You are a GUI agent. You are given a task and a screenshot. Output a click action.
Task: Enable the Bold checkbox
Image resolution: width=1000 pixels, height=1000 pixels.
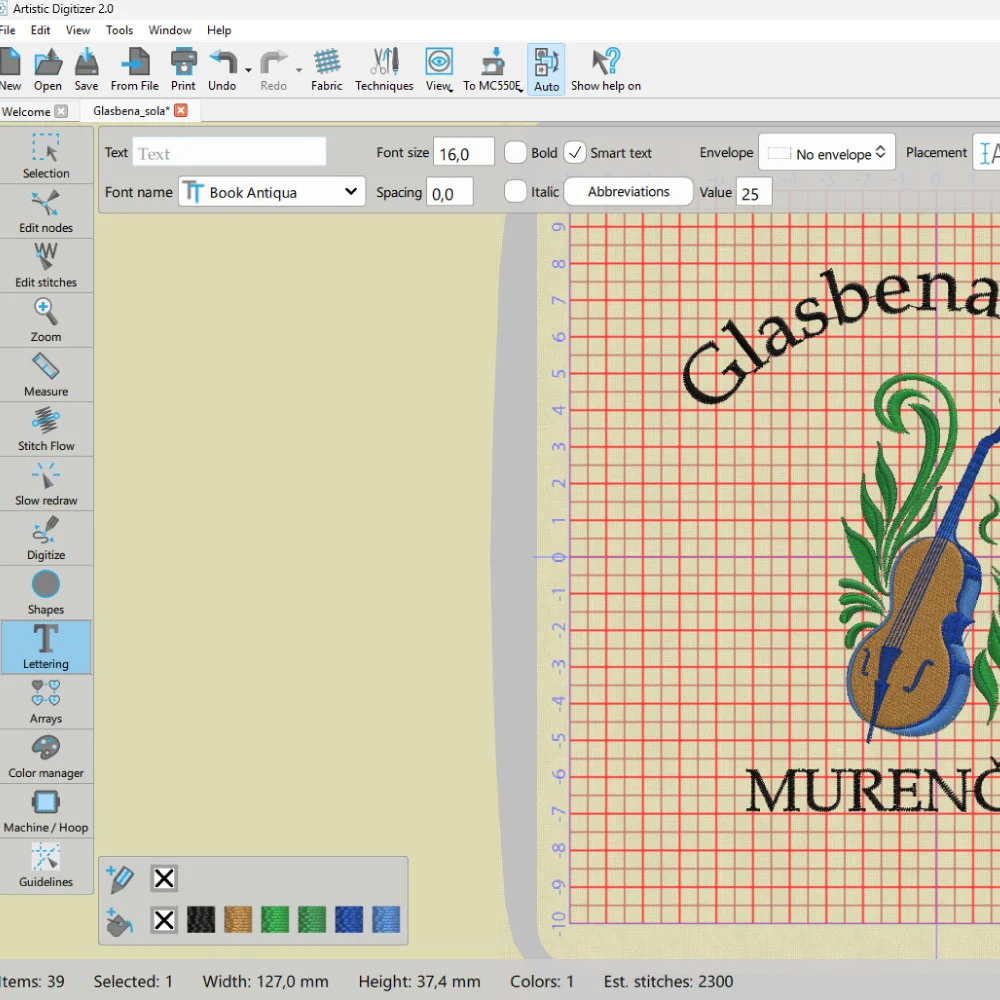click(516, 153)
